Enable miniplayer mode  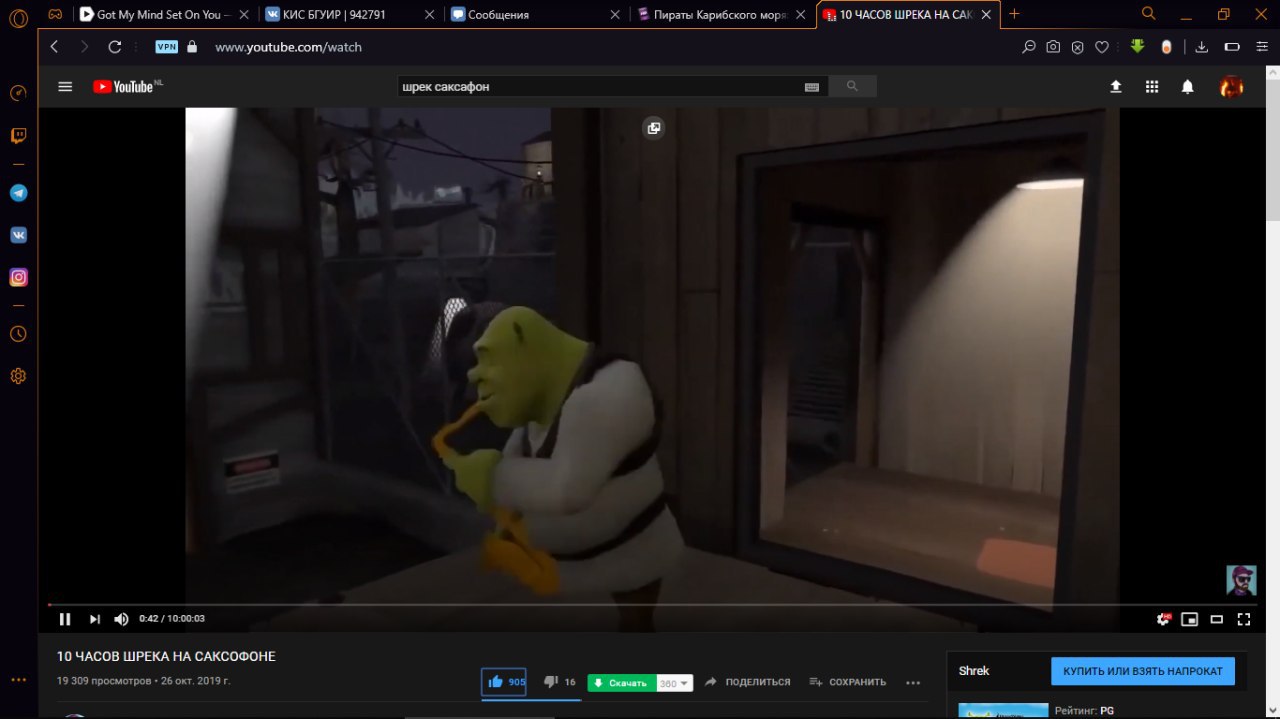(1190, 619)
